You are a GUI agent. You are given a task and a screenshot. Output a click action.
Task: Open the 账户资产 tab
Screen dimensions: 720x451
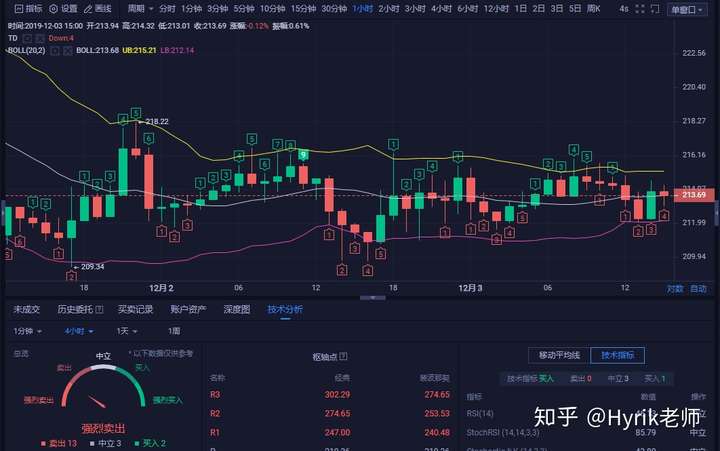[188, 310]
